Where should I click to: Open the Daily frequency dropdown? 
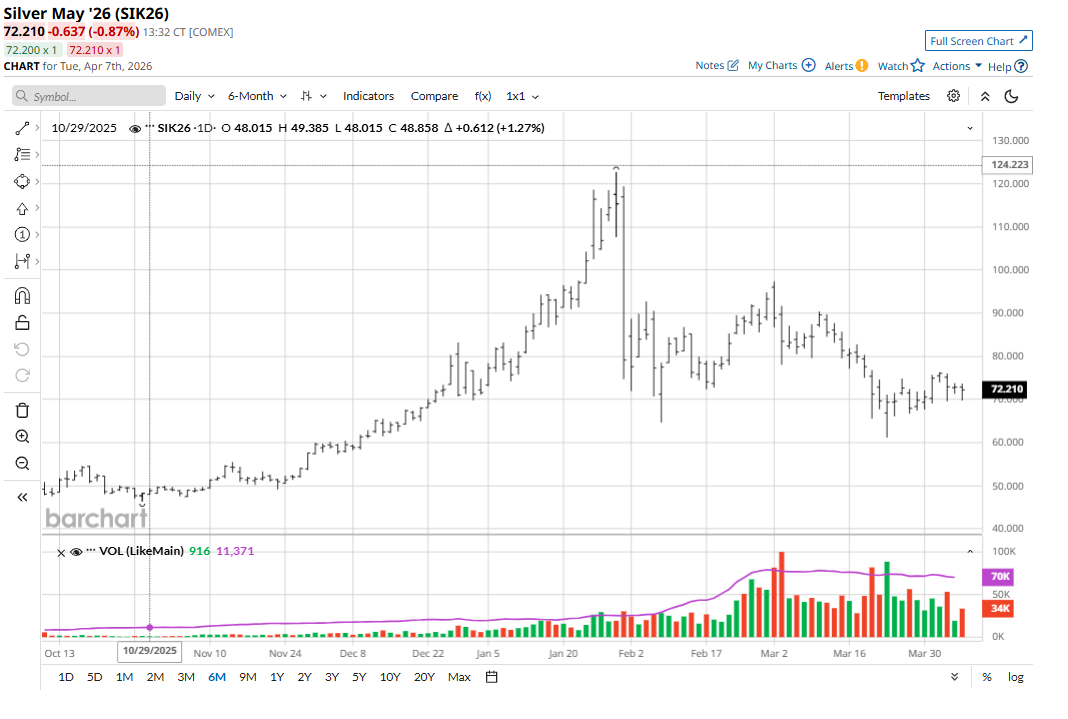(x=194, y=96)
